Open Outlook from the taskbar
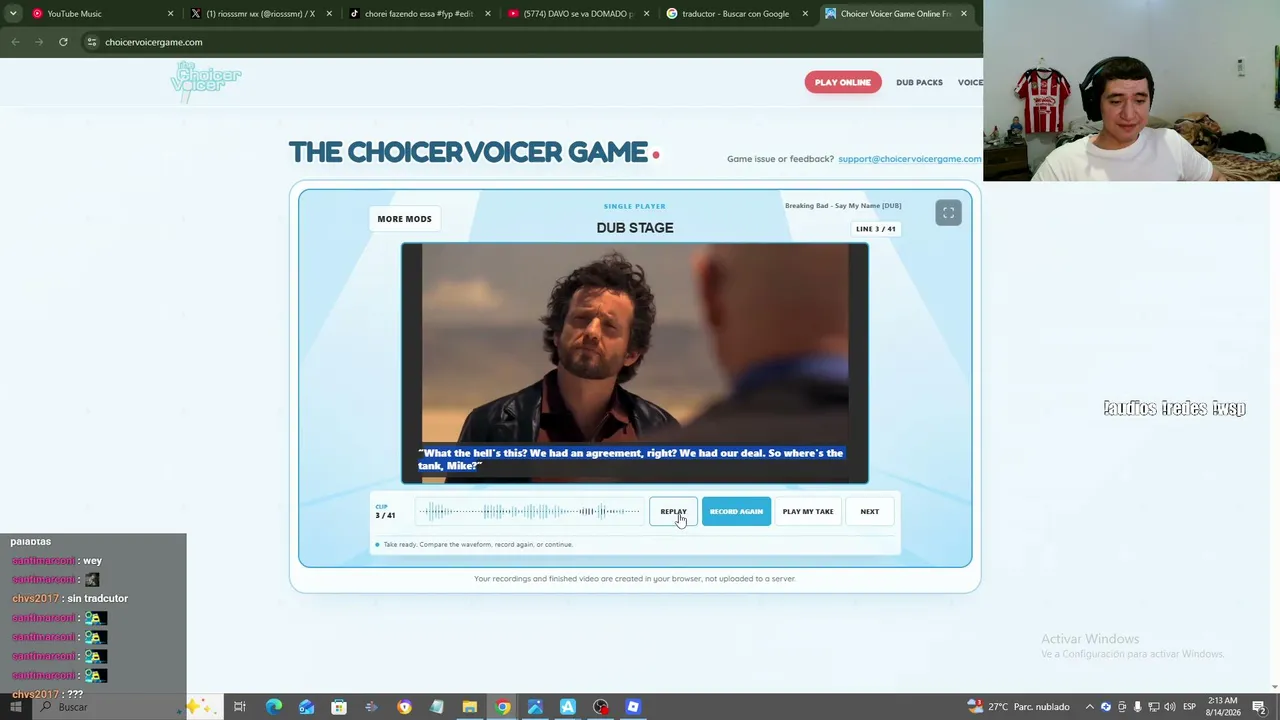This screenshot has height=720, width=1280. coord(306,707)
